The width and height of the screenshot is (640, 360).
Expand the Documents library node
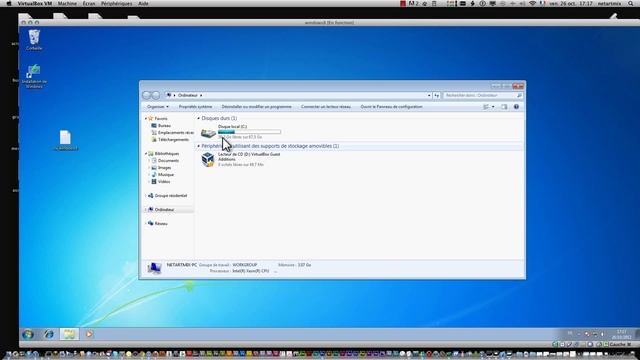click(149, 161)
